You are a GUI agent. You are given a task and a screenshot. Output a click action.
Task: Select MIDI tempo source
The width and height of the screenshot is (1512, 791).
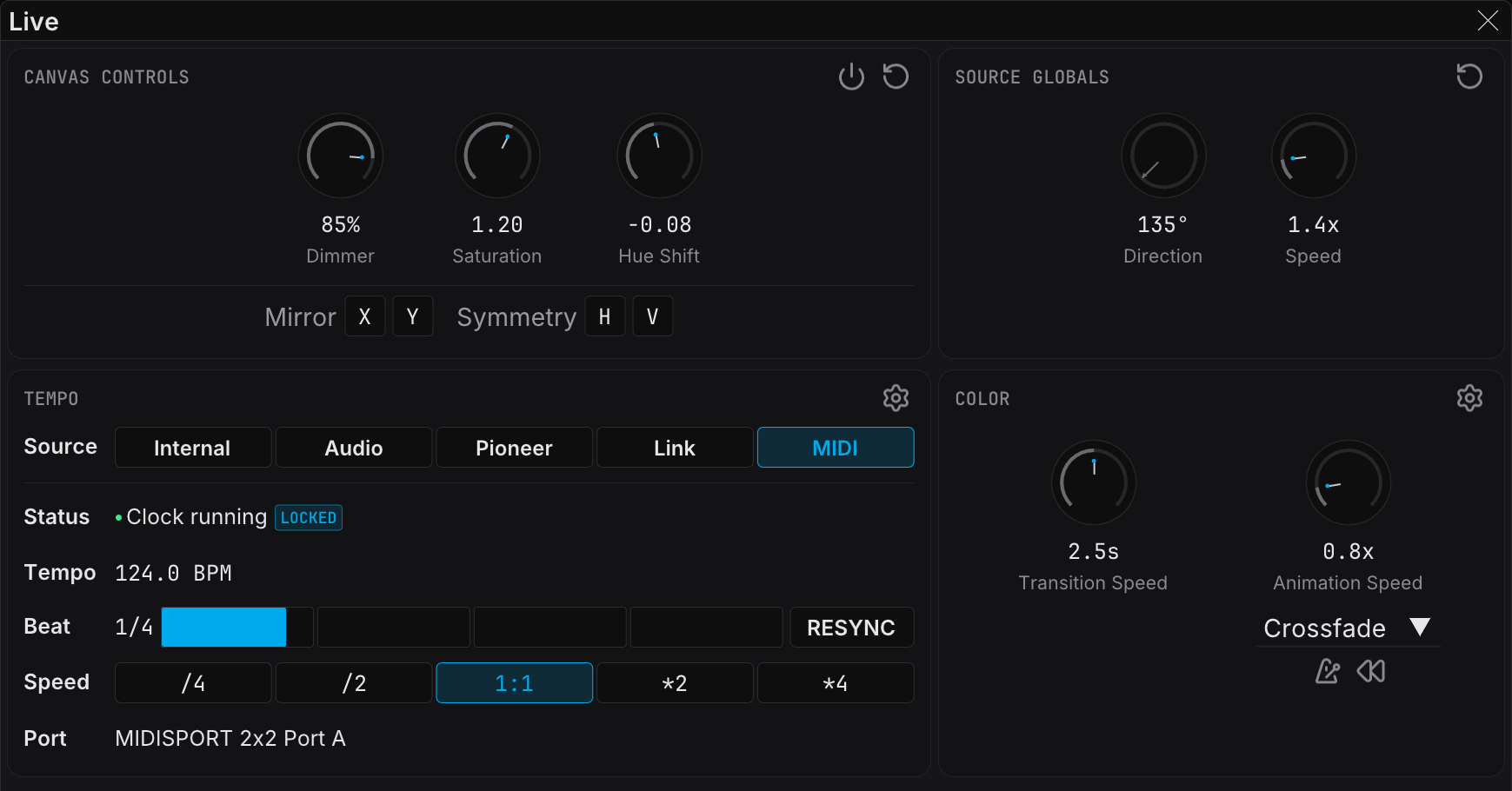click(x=836, y=448)
